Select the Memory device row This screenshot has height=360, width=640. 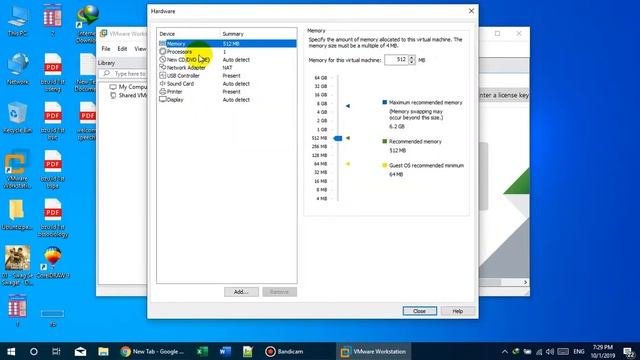tap(227, 44)
